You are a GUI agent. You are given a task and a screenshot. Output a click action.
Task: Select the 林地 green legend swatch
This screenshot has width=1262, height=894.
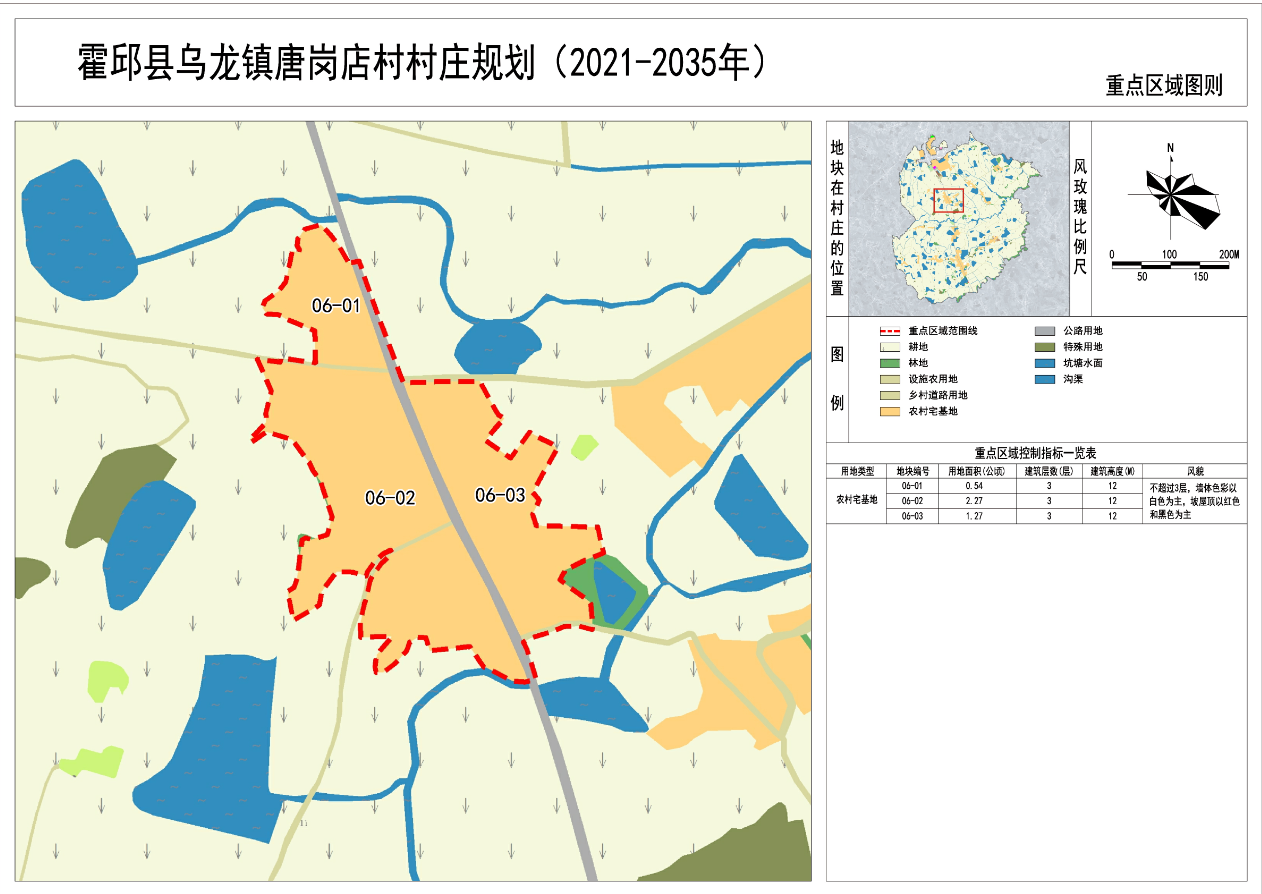[889, 363]
